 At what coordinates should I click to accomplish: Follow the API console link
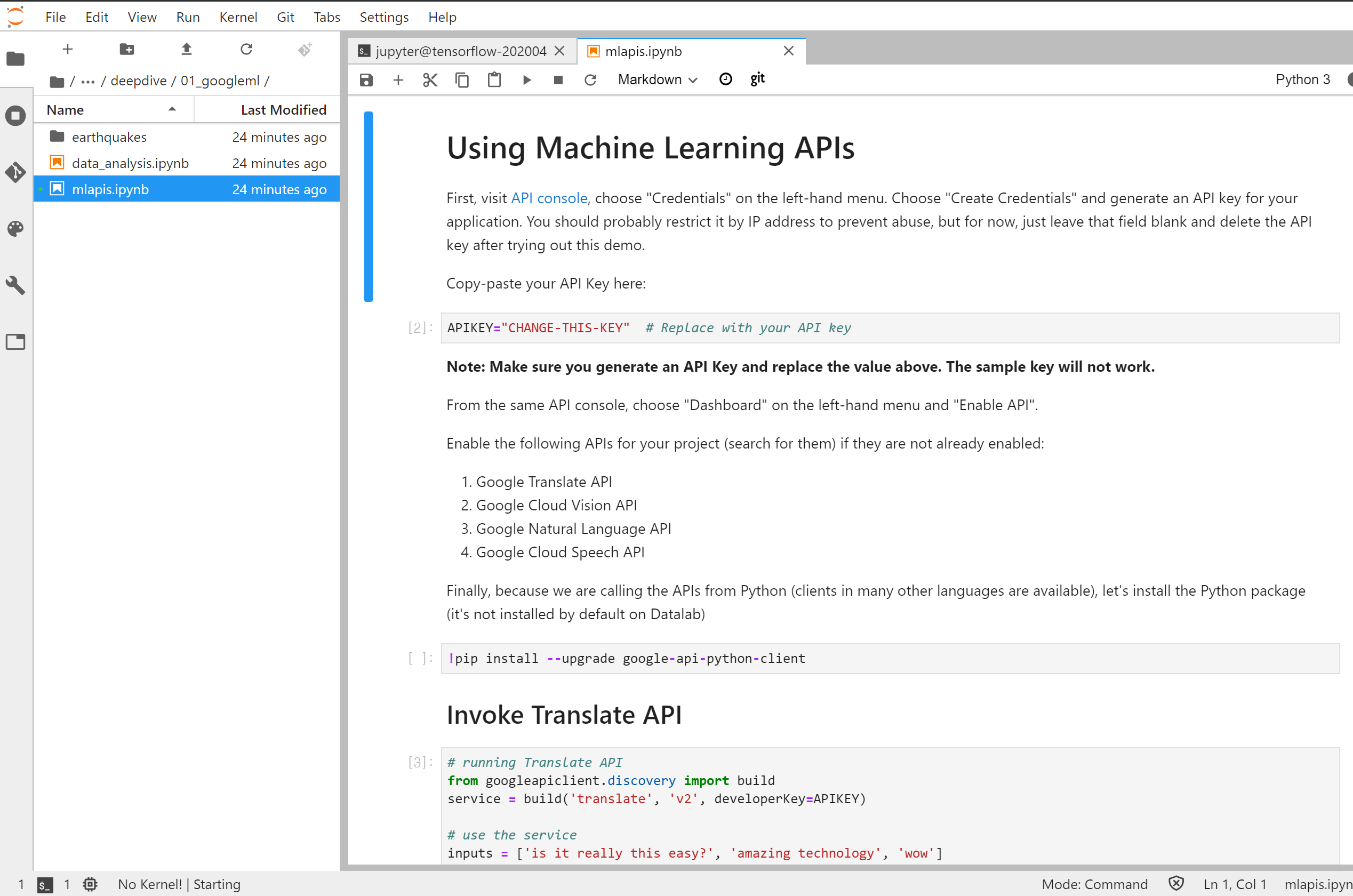(549, 198)
